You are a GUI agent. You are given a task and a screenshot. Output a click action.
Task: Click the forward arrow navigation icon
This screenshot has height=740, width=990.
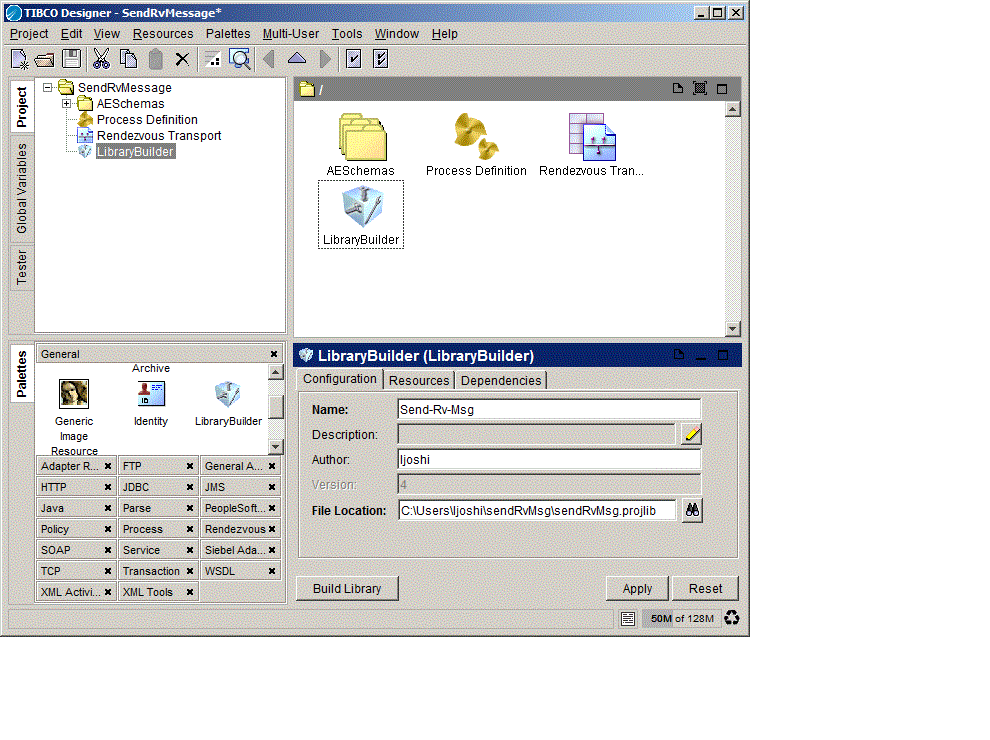[x=325, y=59]
